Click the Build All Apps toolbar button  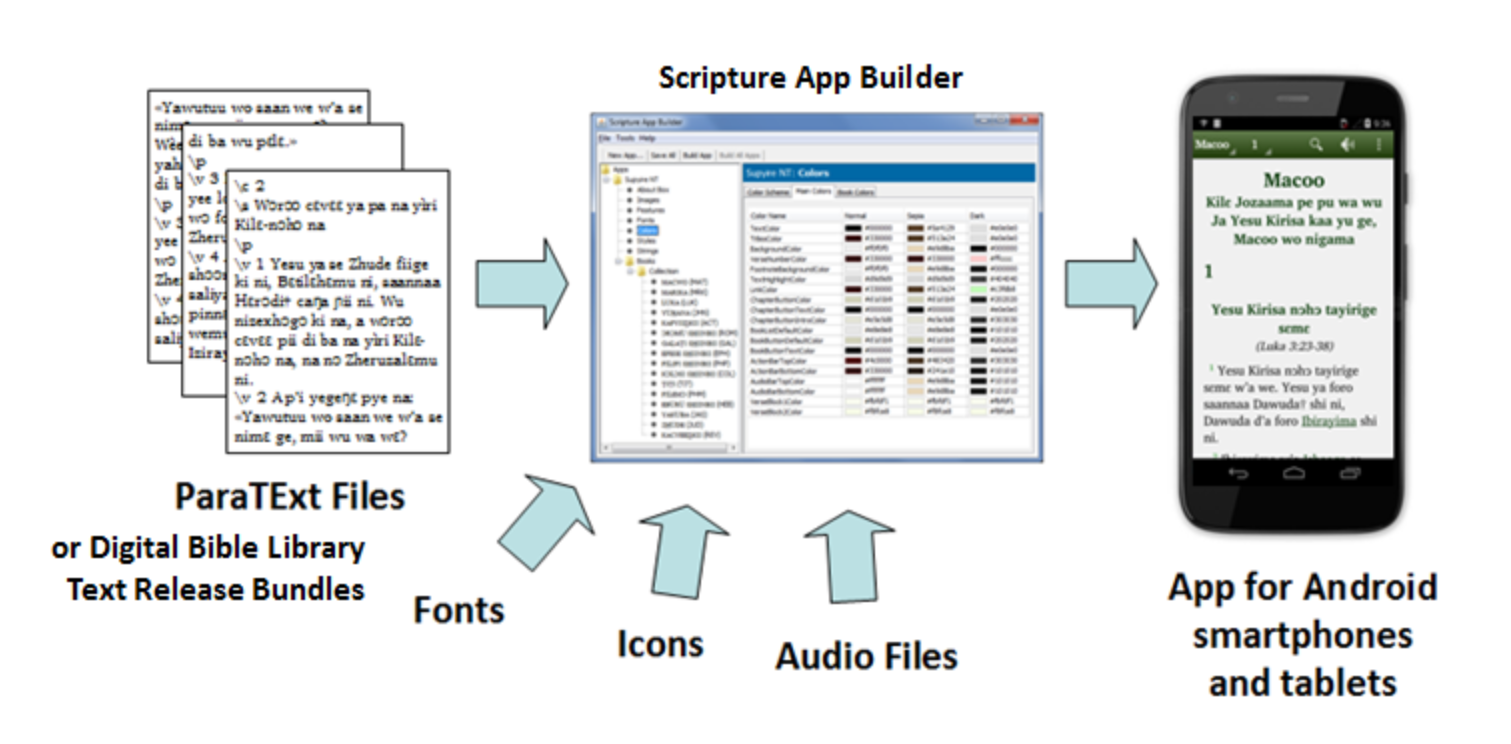739,155
